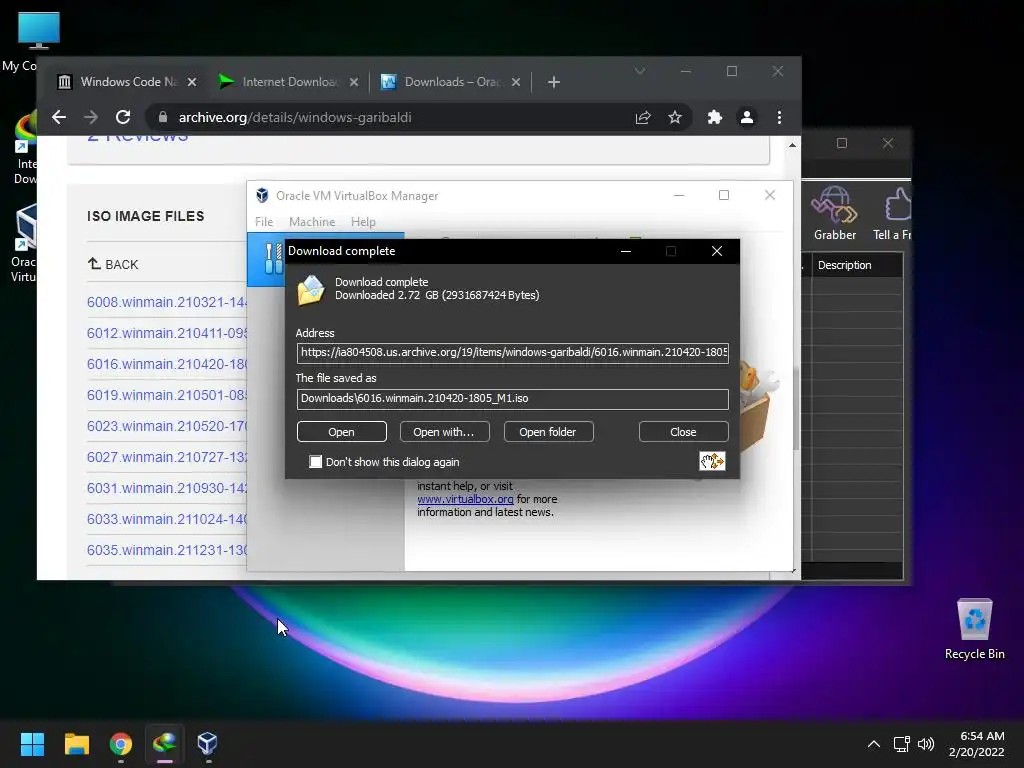Click the file saved as path field

[x=513, y=398]
